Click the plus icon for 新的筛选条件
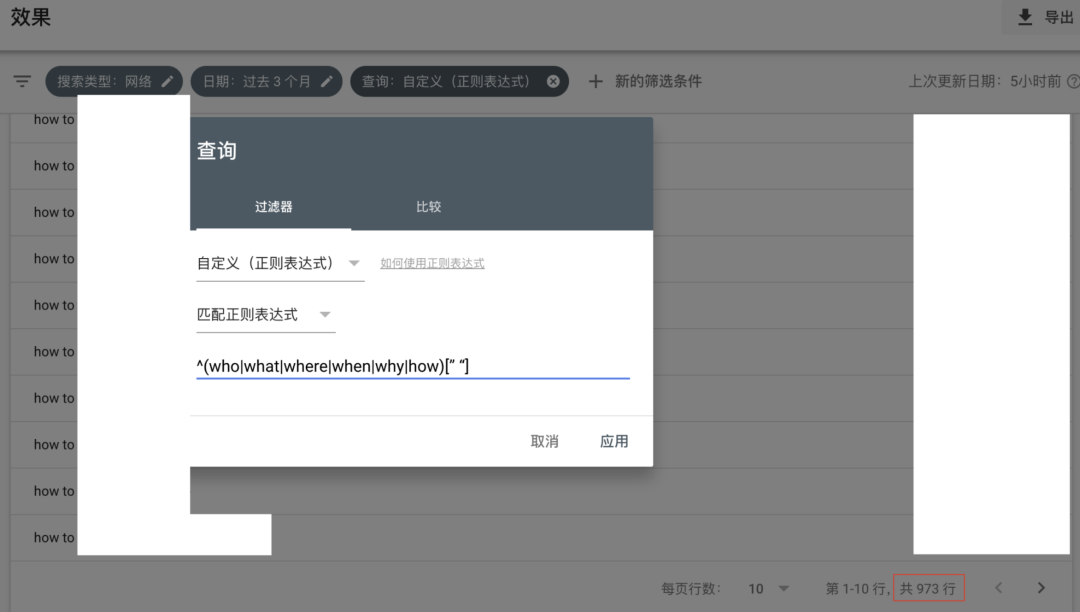Viewport: 1080px width, 612px height. [x=596, y=82]
